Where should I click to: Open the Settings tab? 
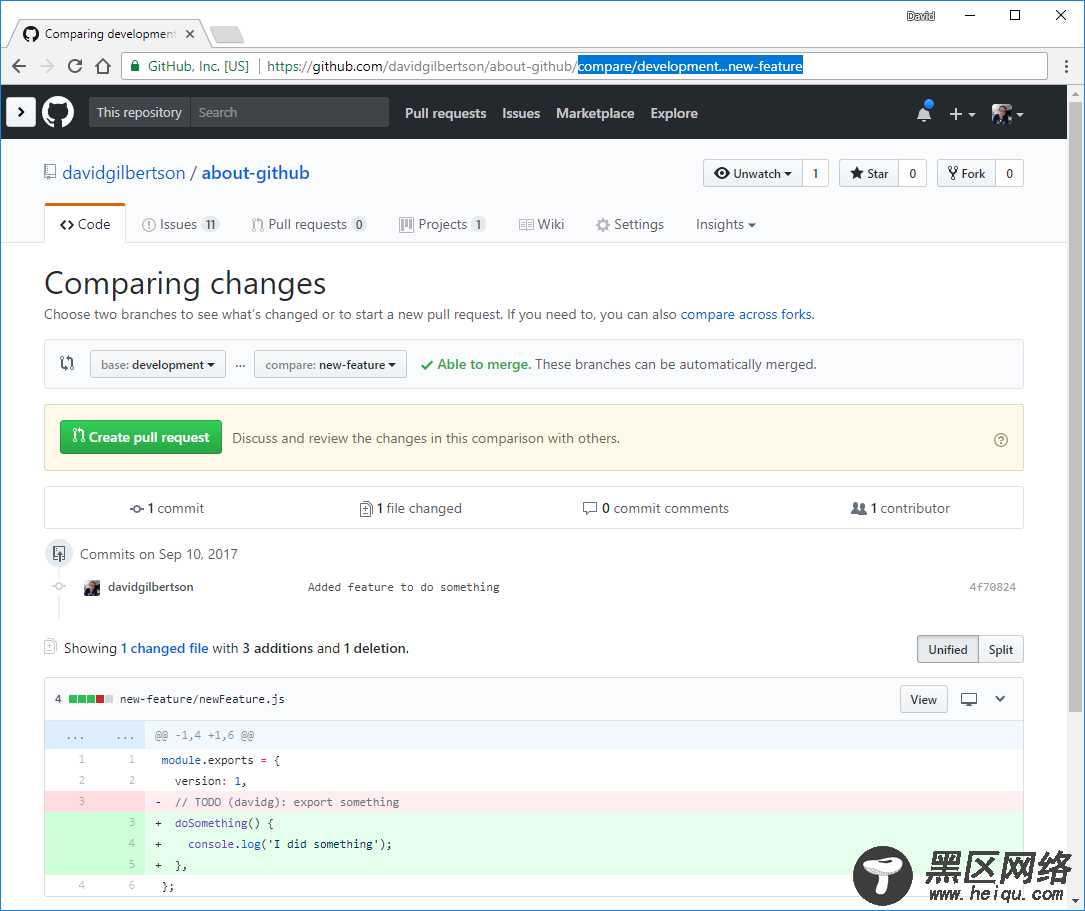pyautogui.click(x=630, y=224)
